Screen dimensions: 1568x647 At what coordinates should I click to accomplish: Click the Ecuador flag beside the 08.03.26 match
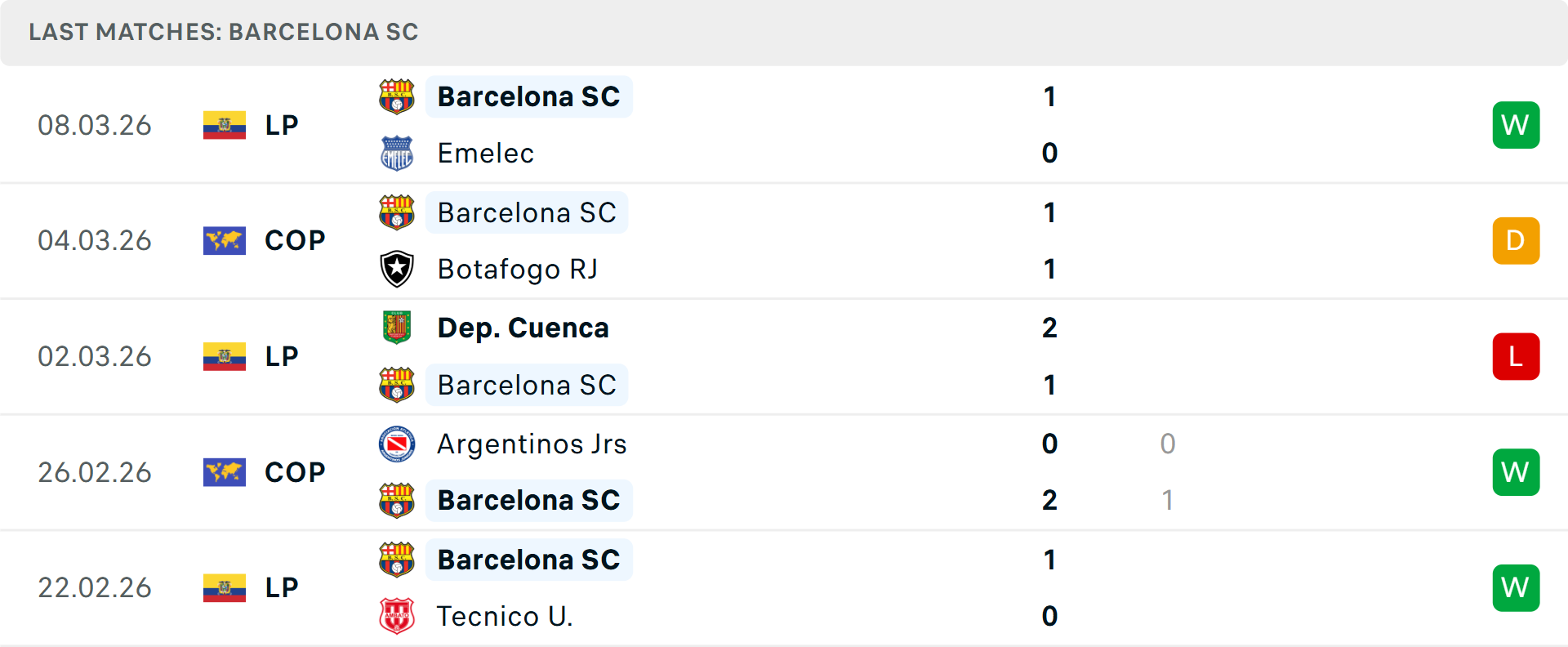point(224,125)
